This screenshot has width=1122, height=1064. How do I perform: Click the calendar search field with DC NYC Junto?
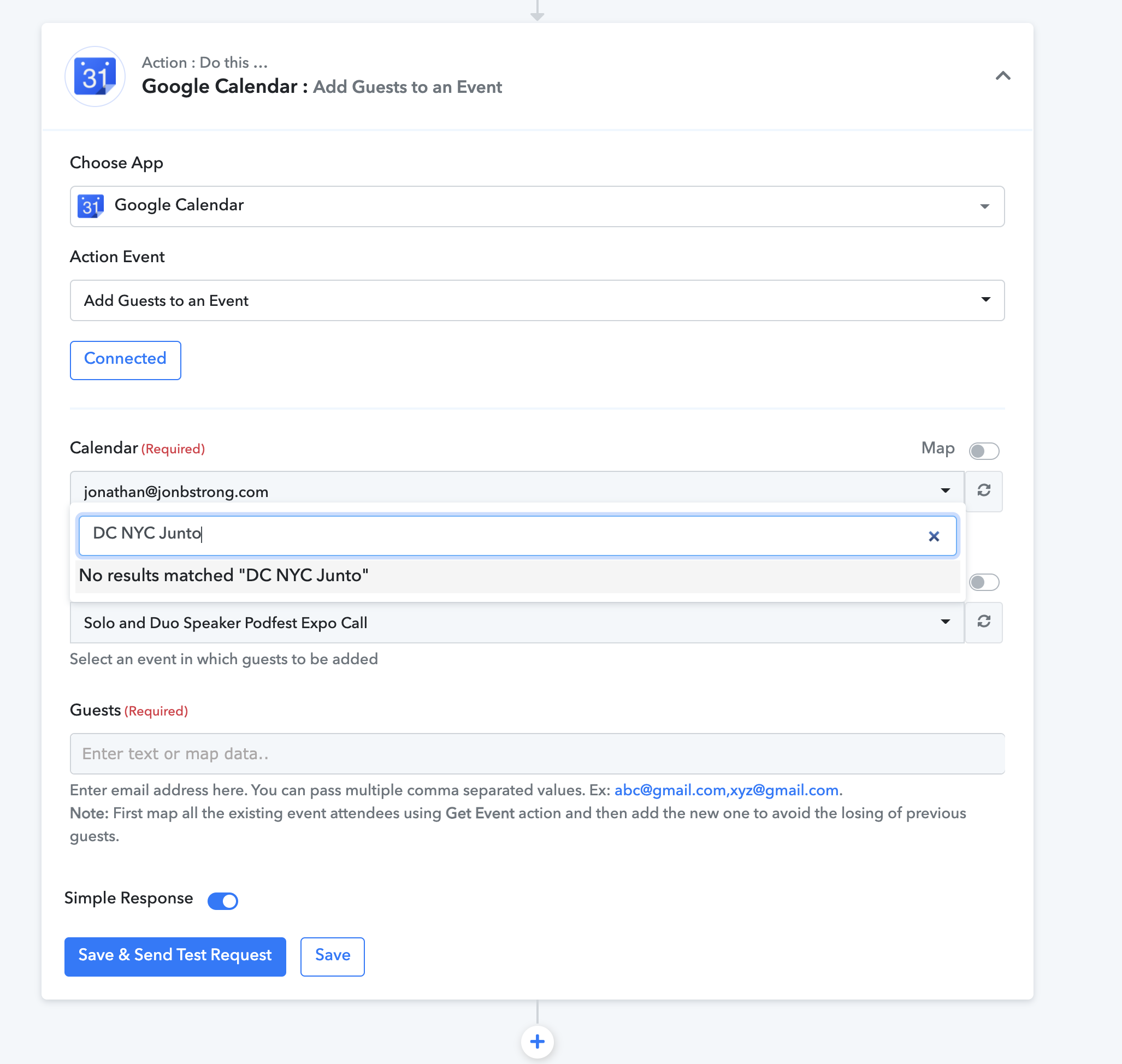pos(517,535)
